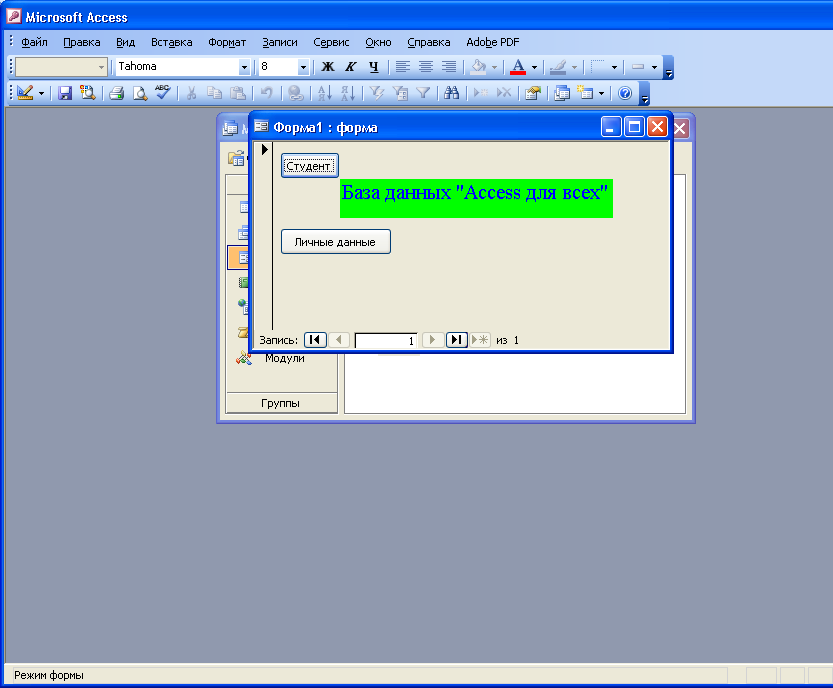Click the record number field
Screen dimensions: 833x688
coord(386,340)
